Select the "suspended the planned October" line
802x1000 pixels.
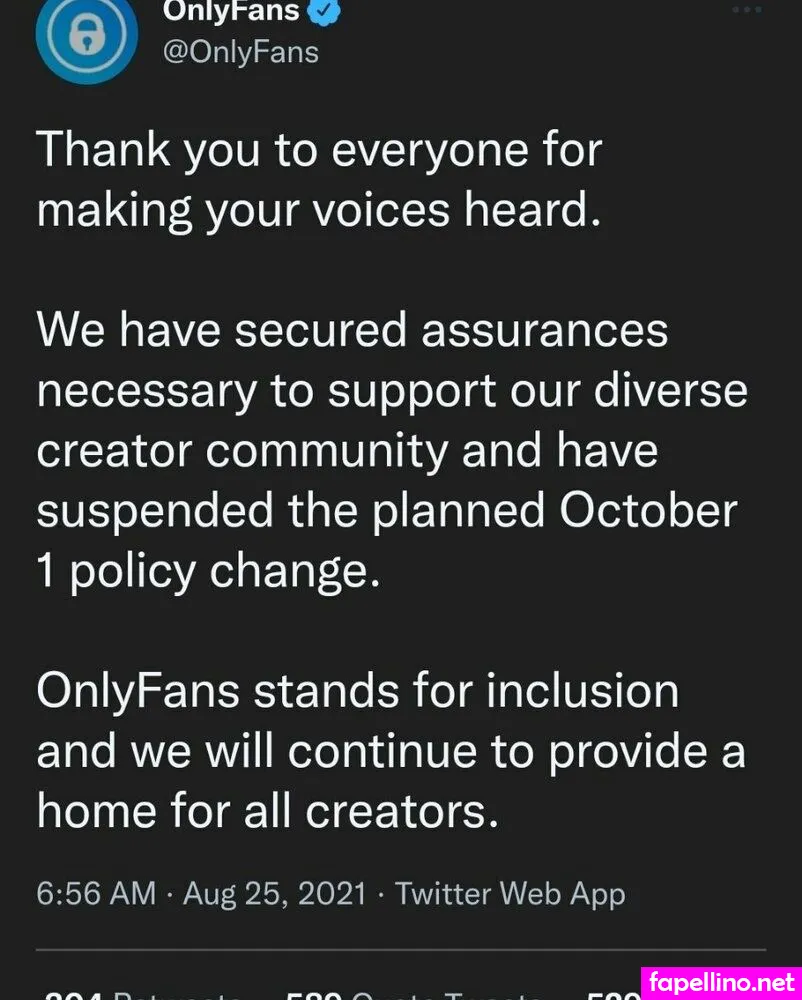(387, 510)
